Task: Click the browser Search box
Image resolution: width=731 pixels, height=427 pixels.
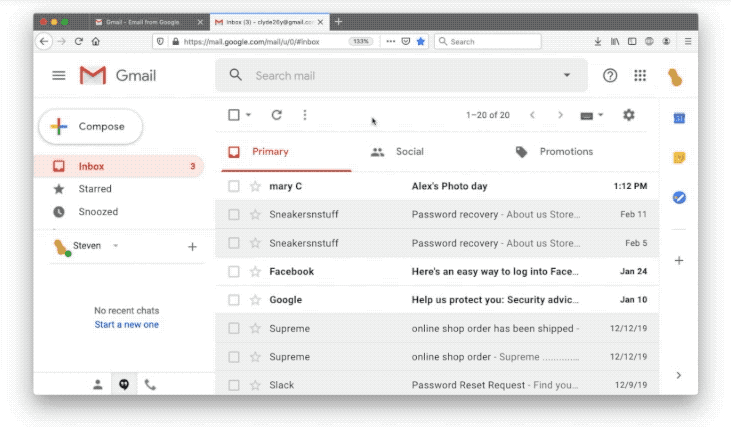Action: coord(488,41)
